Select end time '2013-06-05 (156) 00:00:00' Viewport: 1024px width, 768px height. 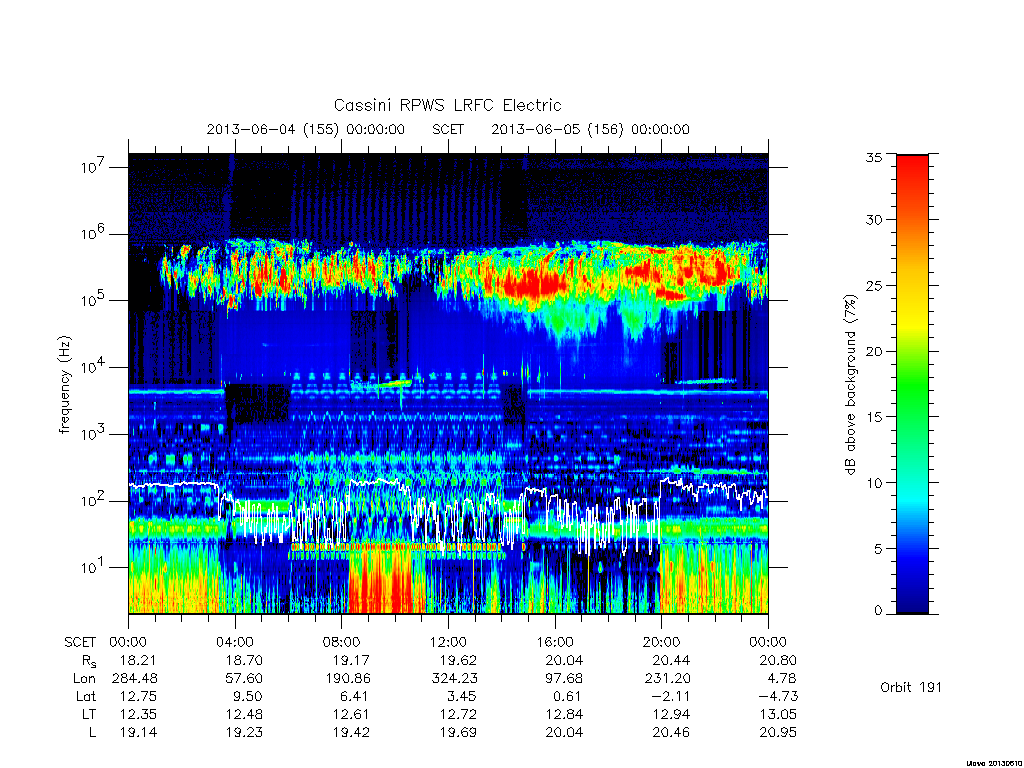(590, 129)
